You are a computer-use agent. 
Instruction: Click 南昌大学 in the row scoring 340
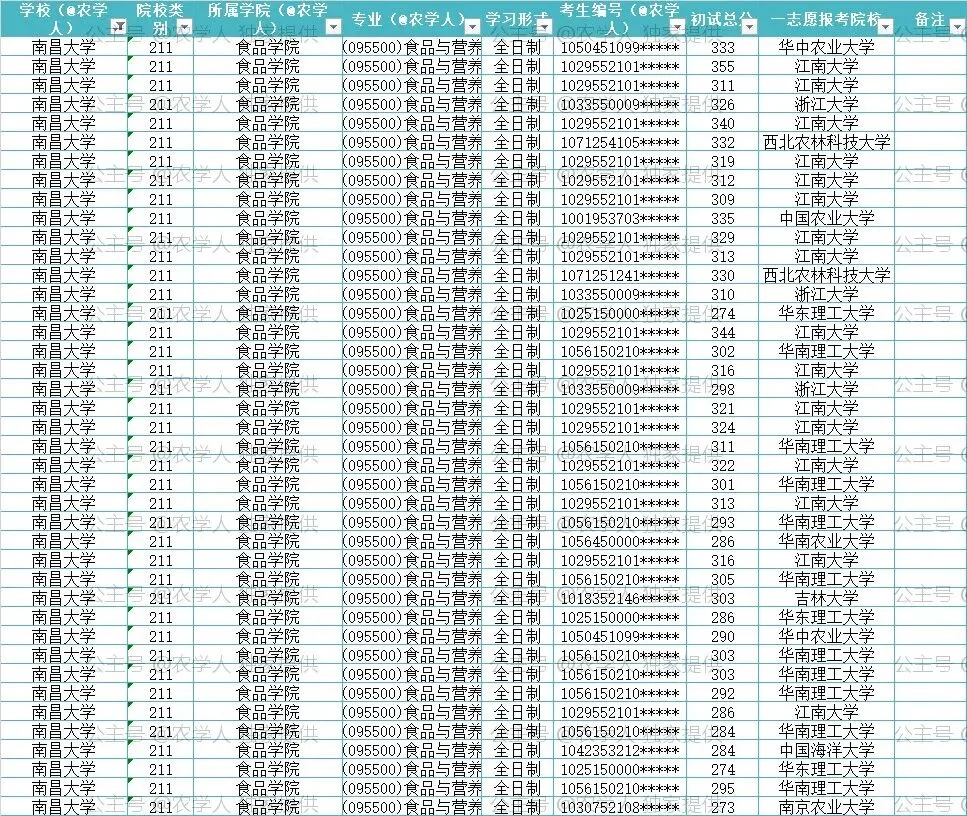pyautogui.click(x=64, y=124)
